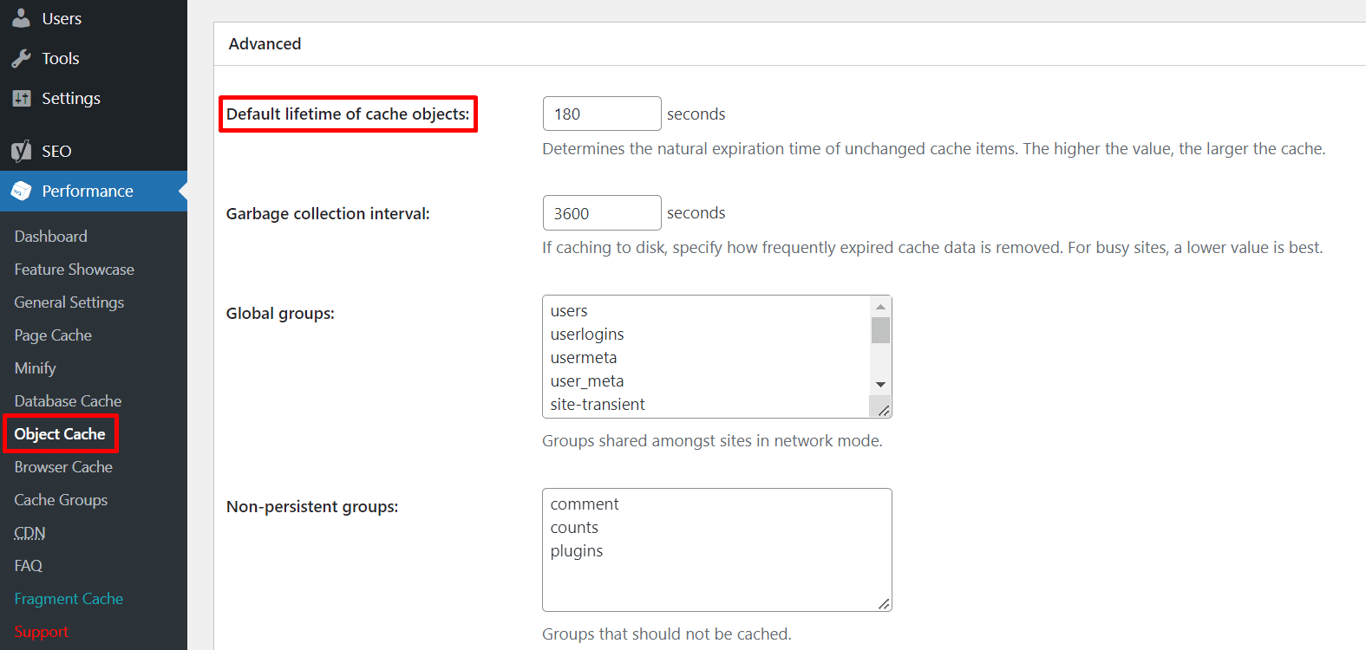
Task: Switch to Browser Cache settings
Action: click(x=61, y=467)
